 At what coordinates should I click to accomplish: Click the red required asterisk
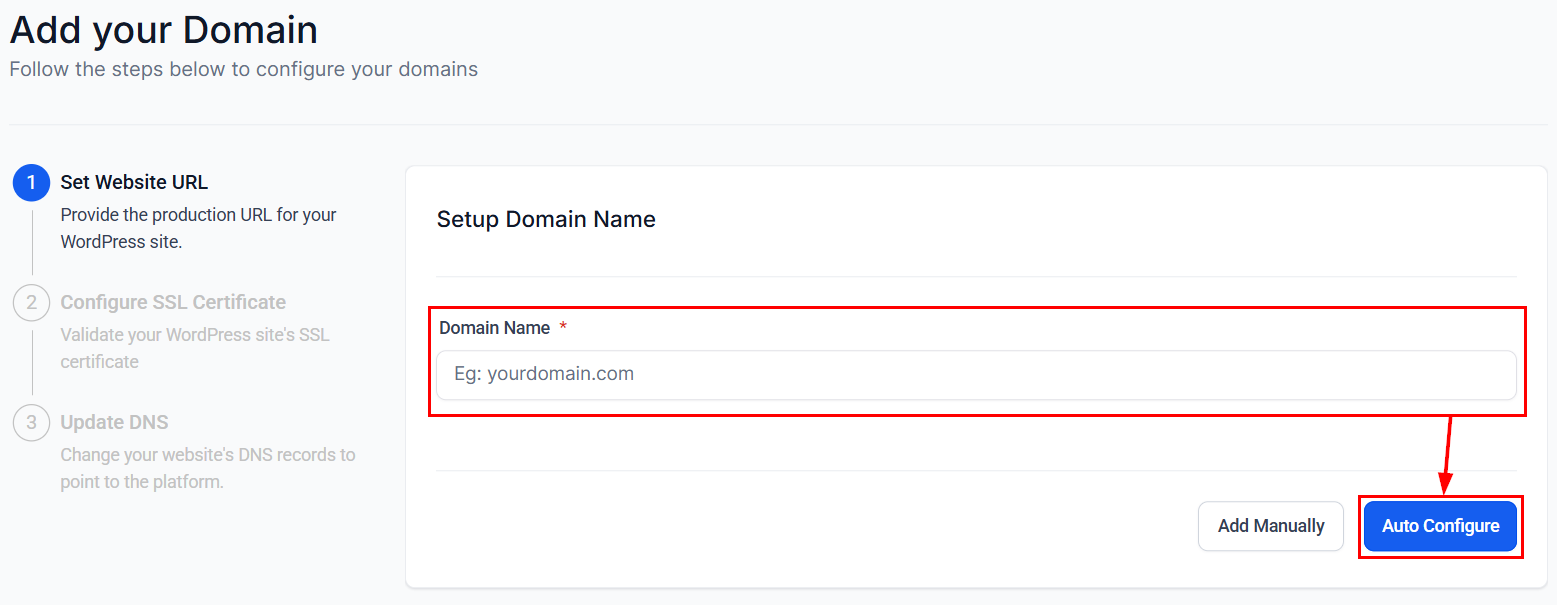coord(563,328)
